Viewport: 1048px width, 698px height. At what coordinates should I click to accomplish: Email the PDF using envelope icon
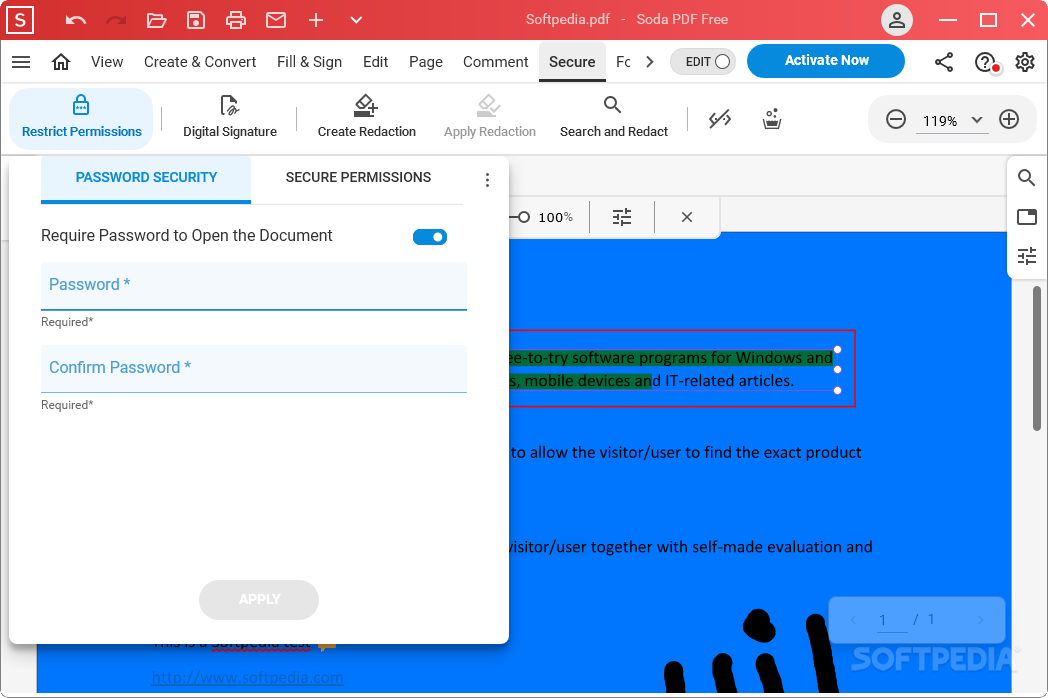(276, 20)
